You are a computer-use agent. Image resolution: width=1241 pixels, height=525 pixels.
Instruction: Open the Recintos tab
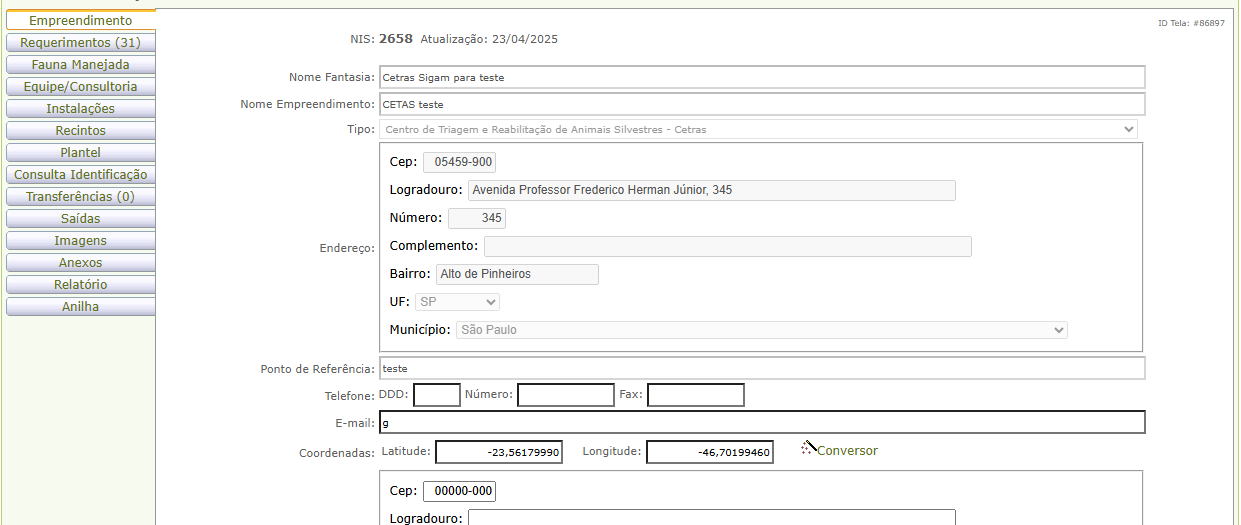(80, 131)
